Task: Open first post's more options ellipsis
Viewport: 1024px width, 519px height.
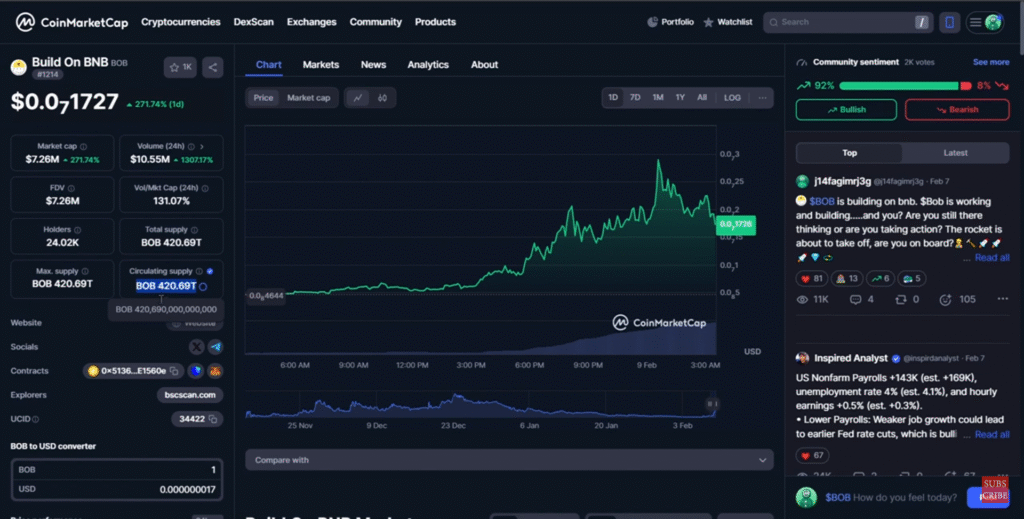Action: pos(1002,299)
